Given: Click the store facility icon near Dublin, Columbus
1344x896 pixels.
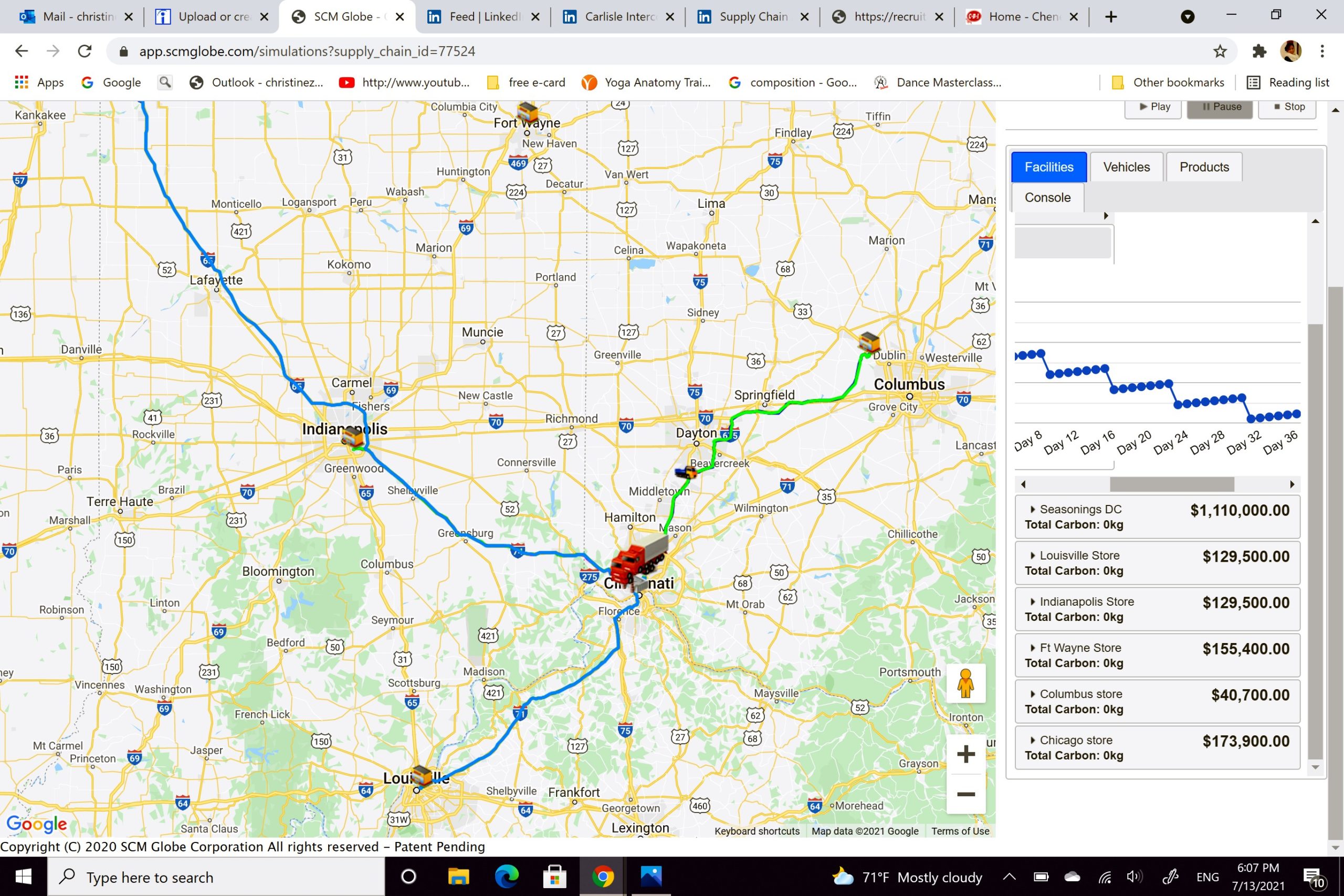Looking at the screenshot, I should (x=868, y=342).
